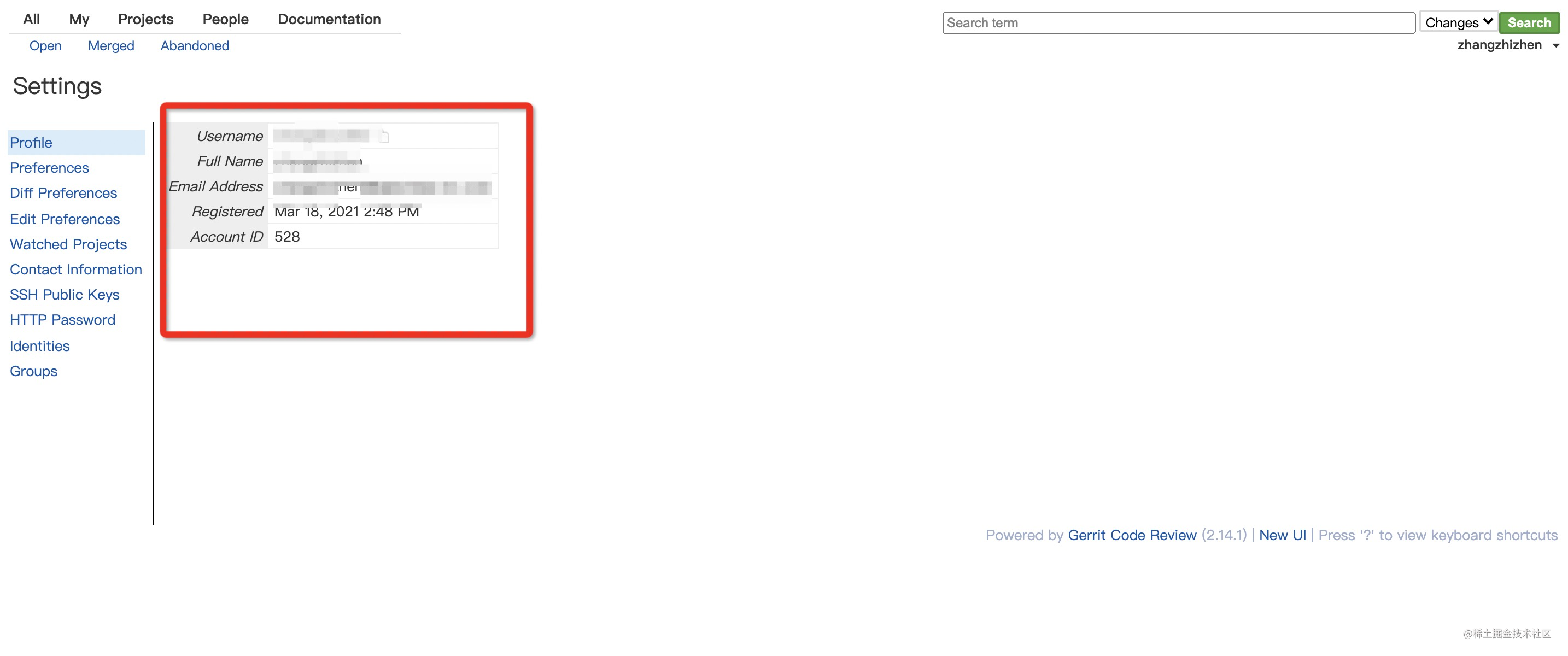Switch to the My menu

coord(79,19)
